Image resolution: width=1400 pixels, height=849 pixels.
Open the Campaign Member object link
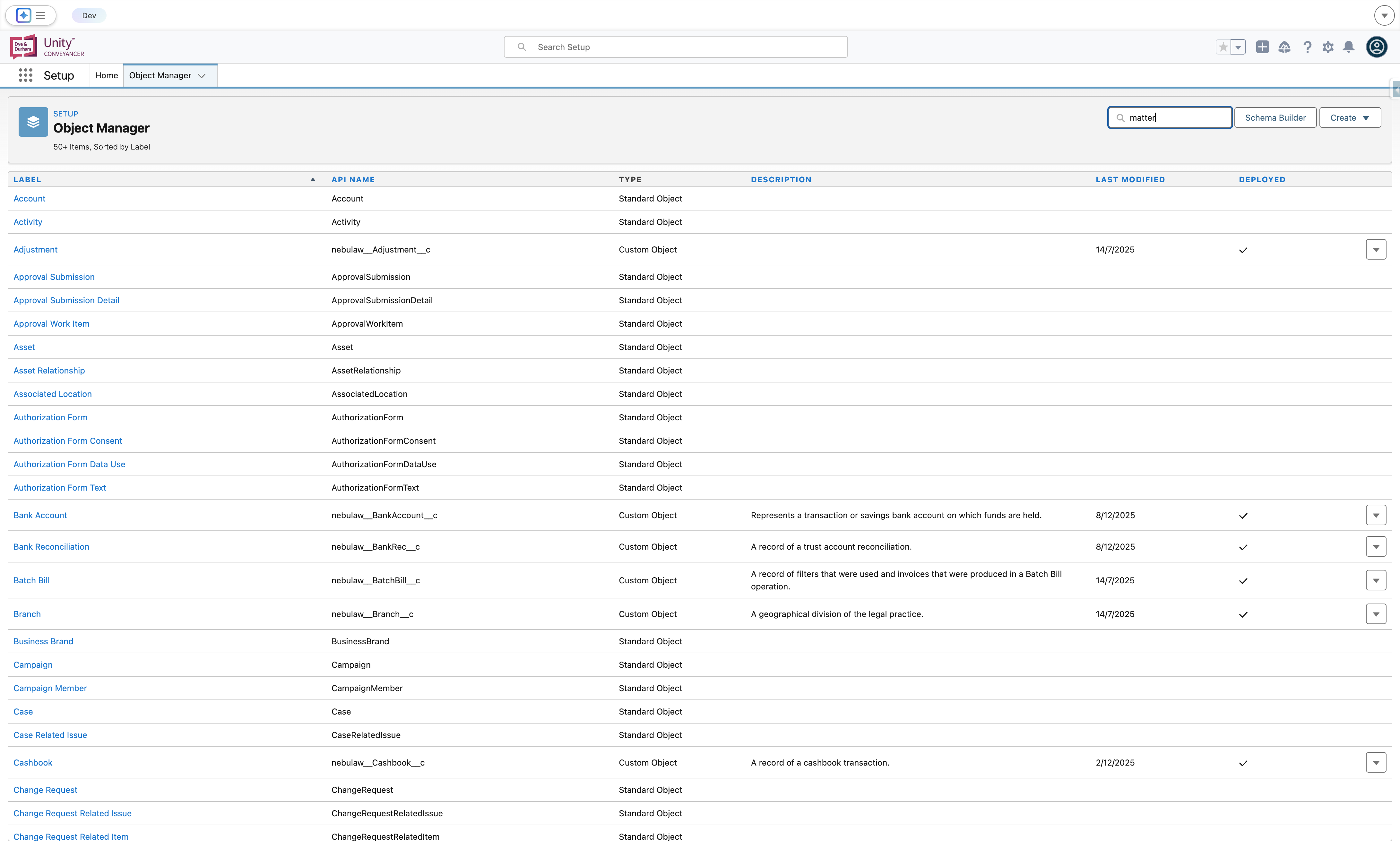coord(50,688)
